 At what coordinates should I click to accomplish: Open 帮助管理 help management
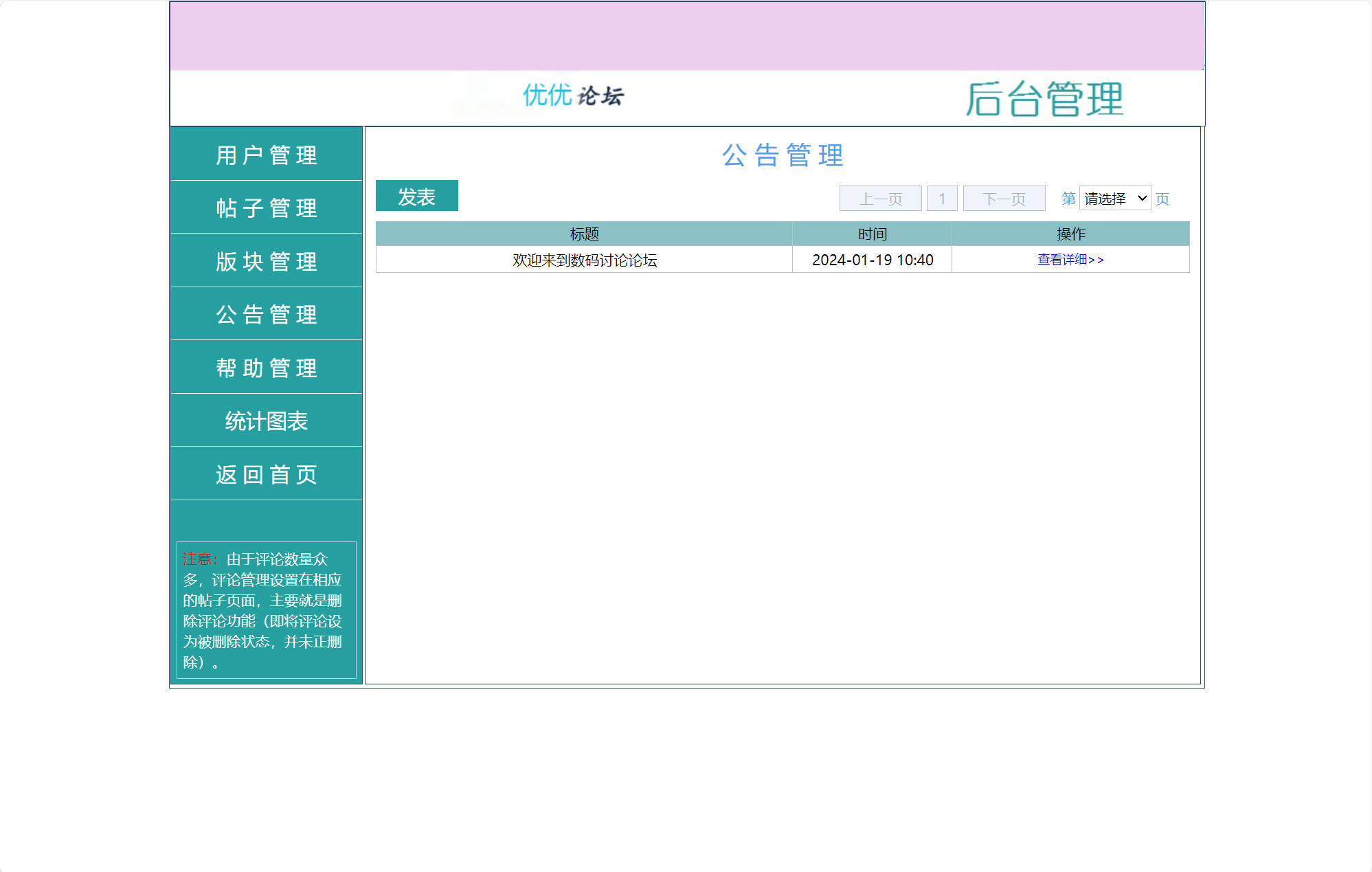click(x=265, y=368)
